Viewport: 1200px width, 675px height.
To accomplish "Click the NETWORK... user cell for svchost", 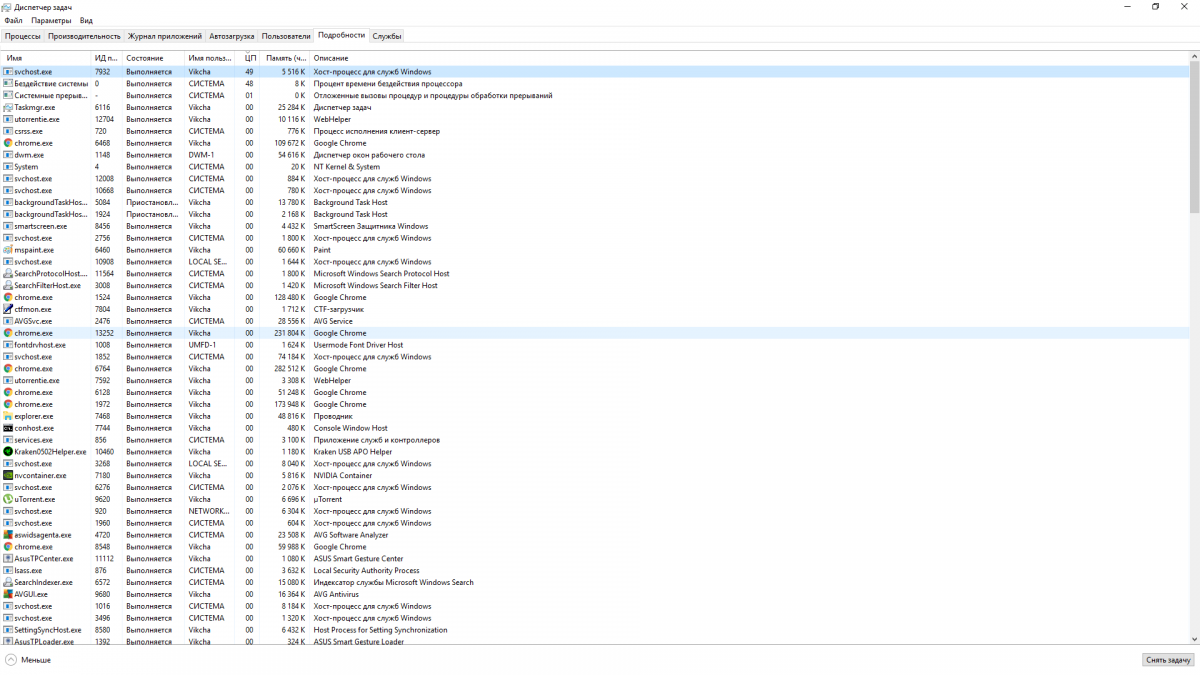I will point(209,511).
